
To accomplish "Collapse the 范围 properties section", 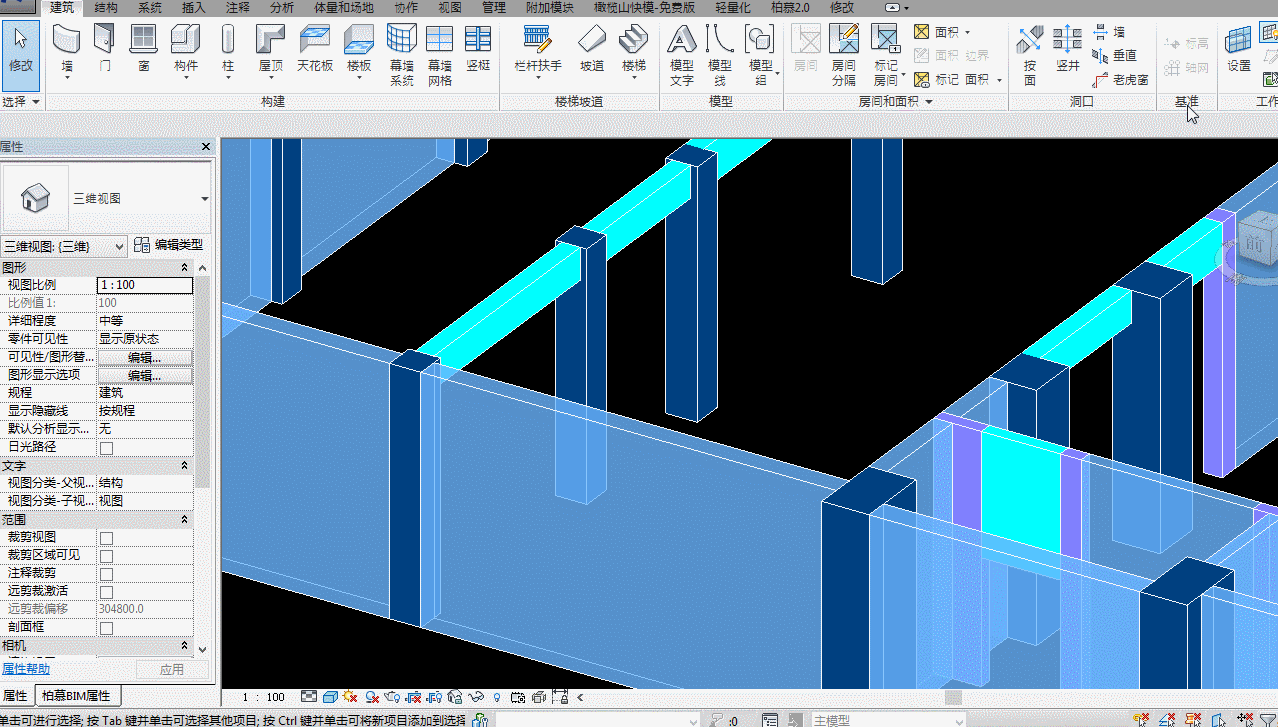I will (x=184, y=520).
